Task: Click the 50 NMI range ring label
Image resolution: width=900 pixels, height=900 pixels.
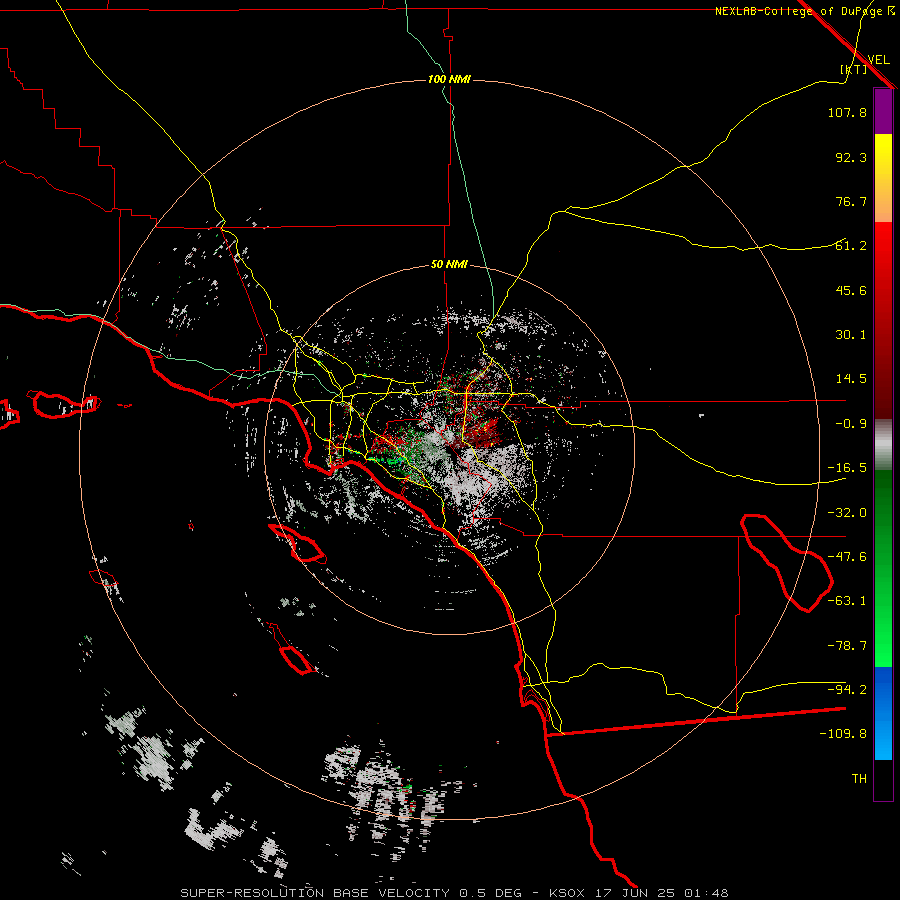Action: tap(449, 265)
